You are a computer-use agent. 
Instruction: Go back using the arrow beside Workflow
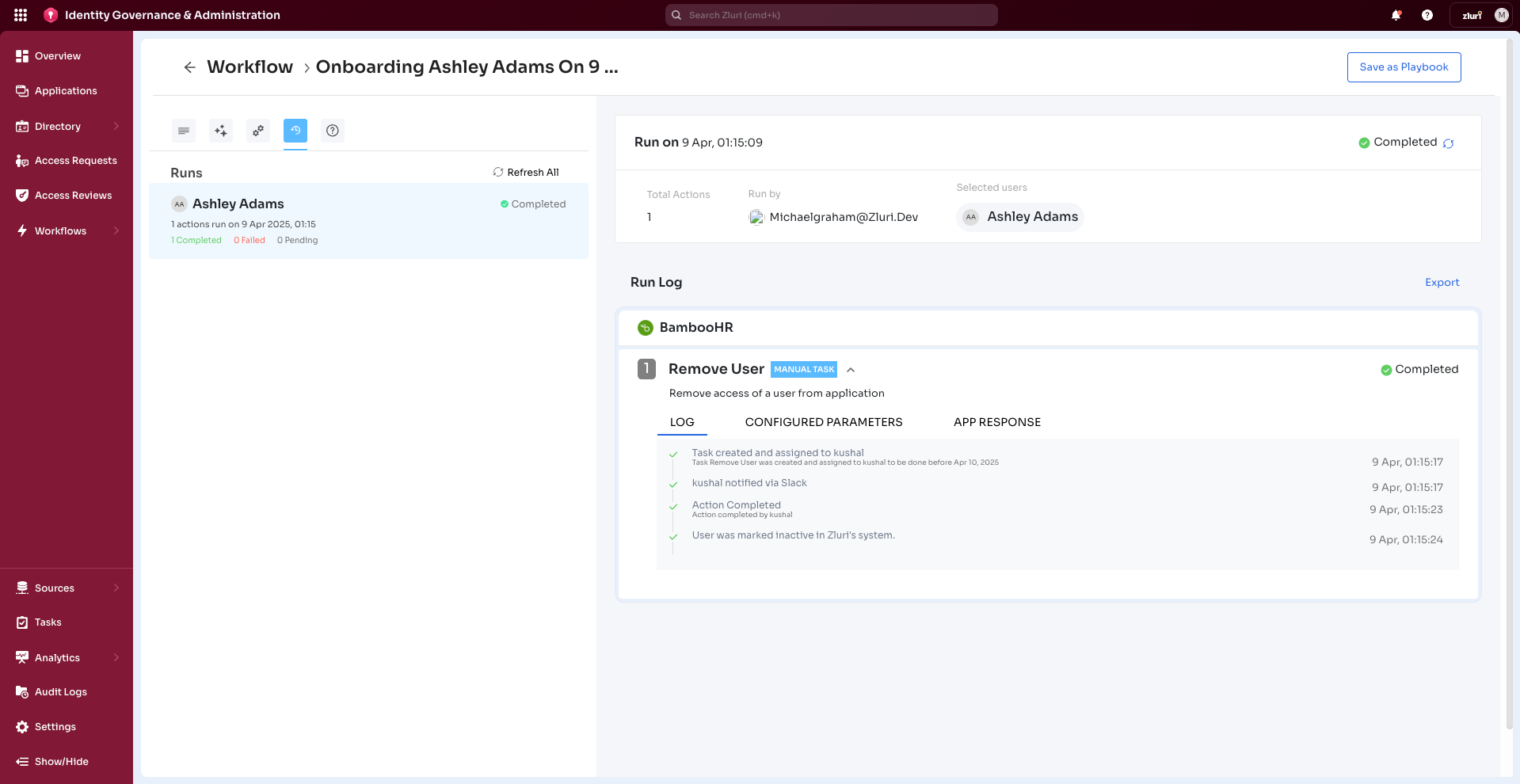pyautogui.click(x=189, y=67)
